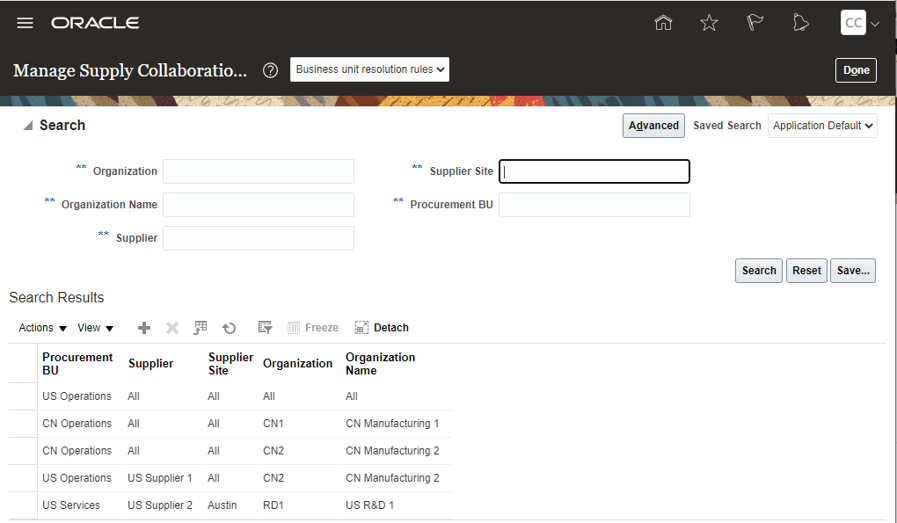Go to Home via house icon
The image size is (897, 523).
point(663,23)
